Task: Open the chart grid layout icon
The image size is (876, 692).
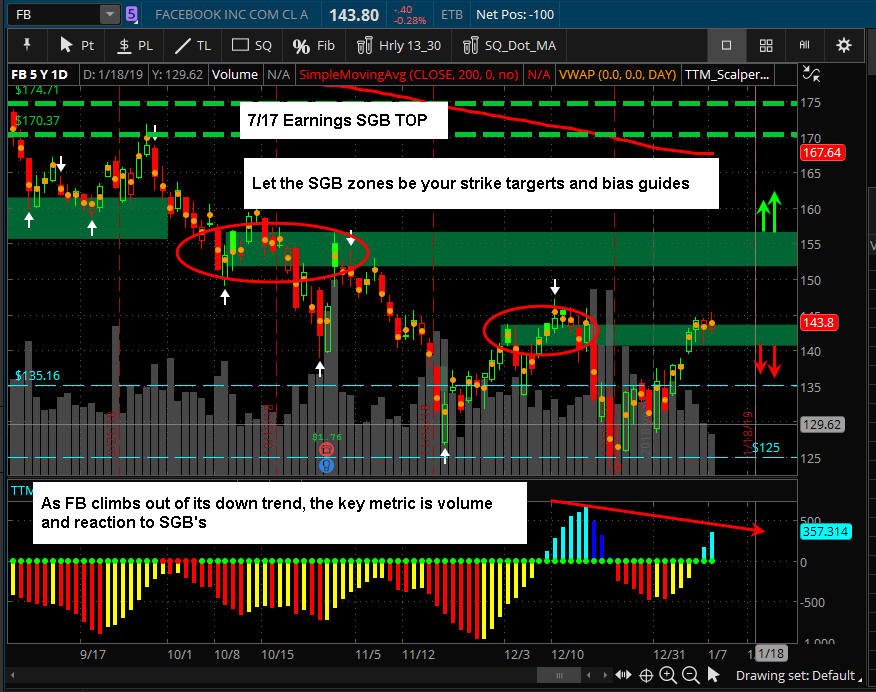Action: coord(766,45)
